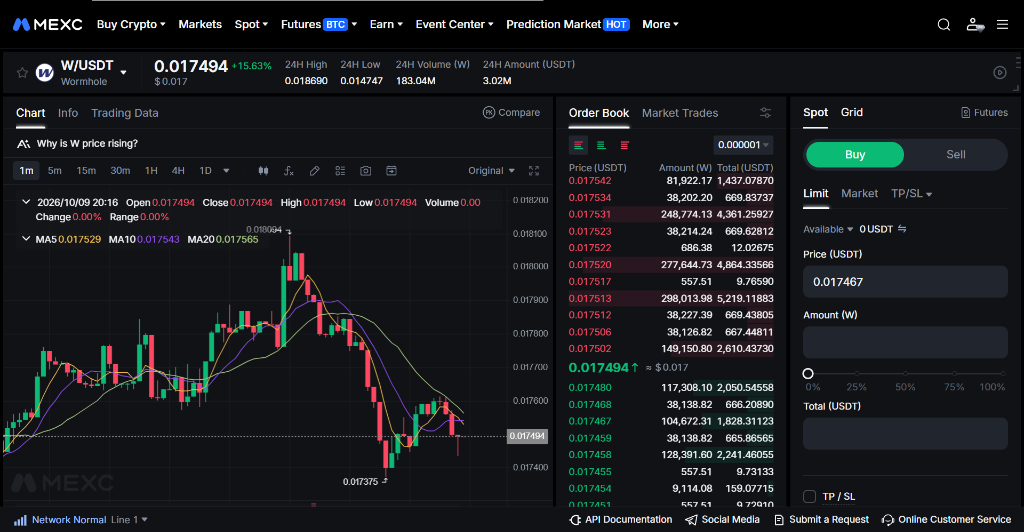Open the Spot dropdown in the top nav

(251, 24)
